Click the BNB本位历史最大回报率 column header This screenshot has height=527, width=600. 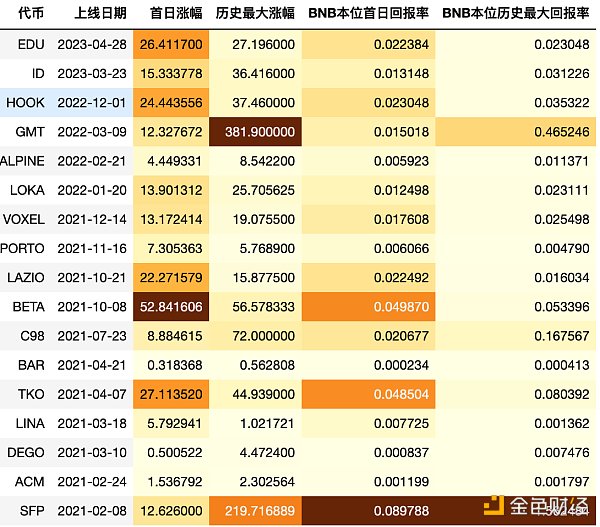[x=517, y=14]
